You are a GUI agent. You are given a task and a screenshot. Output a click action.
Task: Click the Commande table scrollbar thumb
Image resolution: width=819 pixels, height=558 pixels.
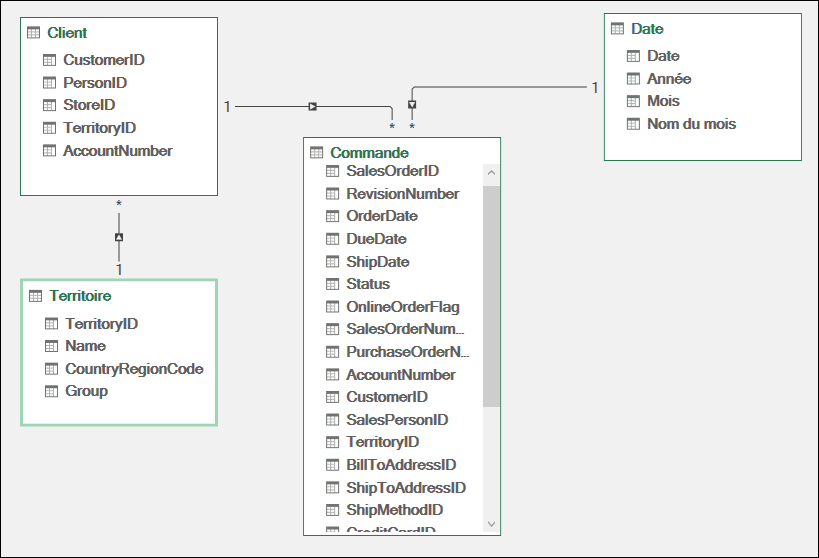(x=491, y=296)
